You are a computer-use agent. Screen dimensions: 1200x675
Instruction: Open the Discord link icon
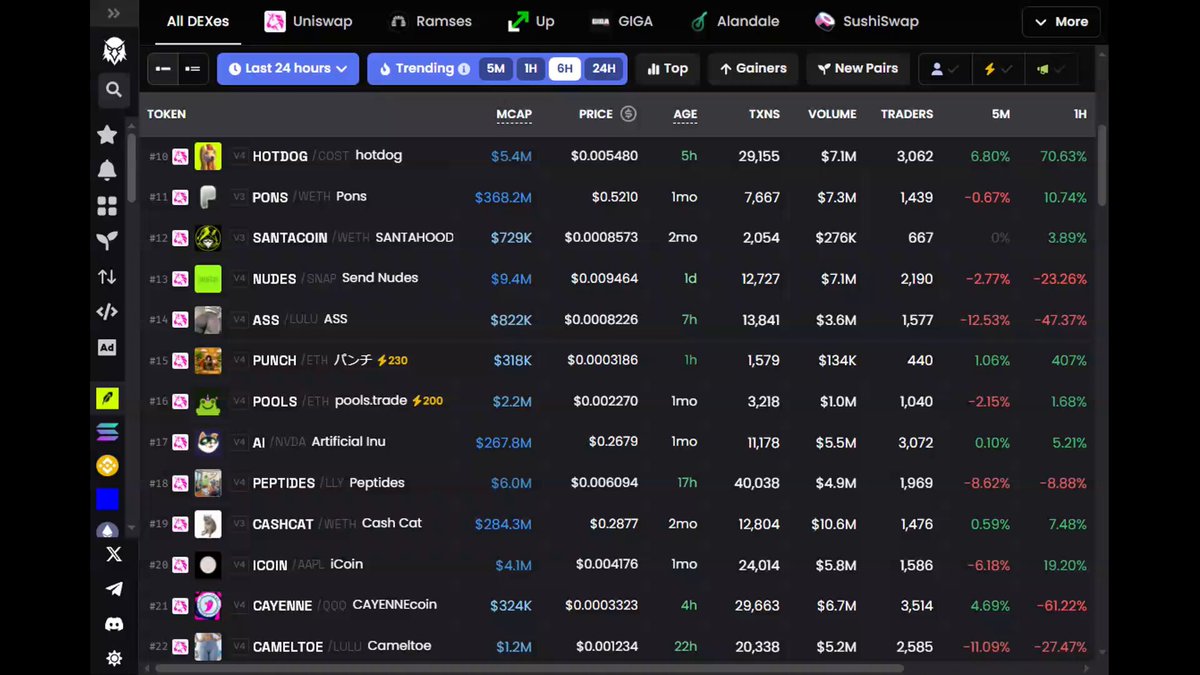point(114,624)
